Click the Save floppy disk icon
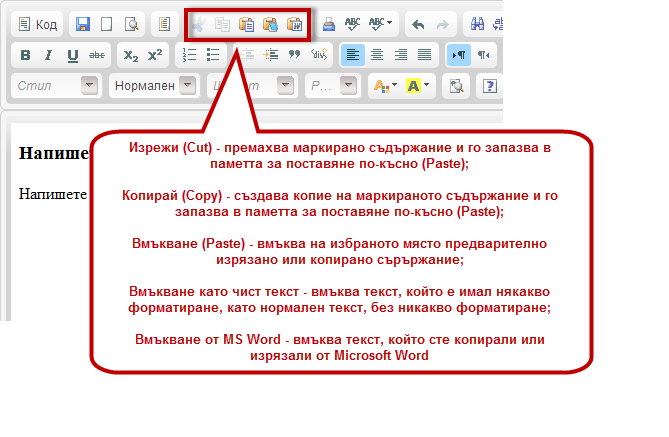Screen dimensions: 669x437 click(83, 24)
